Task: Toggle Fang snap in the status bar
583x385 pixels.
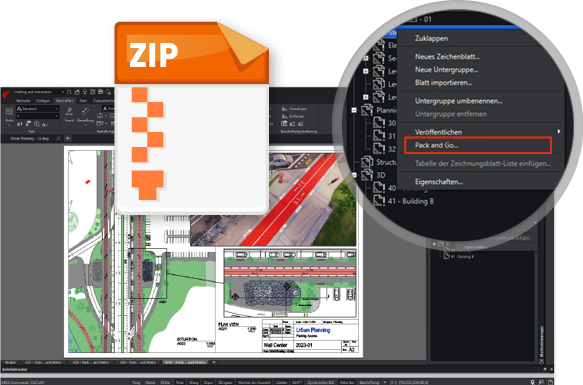Action: tap(136, 382)
